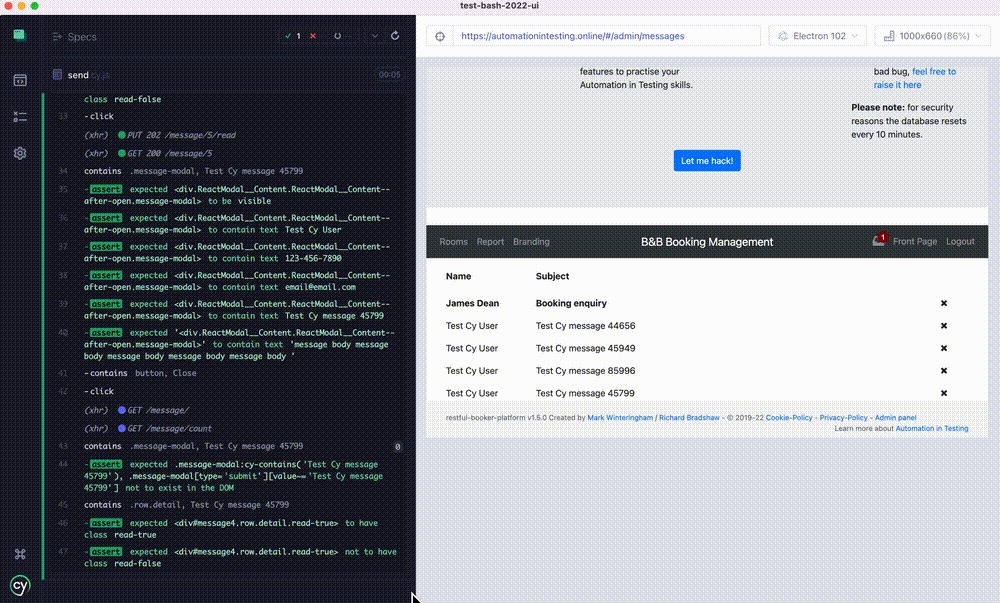Open the Electron 102 browser dropdown
The image size is (1000, 603).
point(818,36)
